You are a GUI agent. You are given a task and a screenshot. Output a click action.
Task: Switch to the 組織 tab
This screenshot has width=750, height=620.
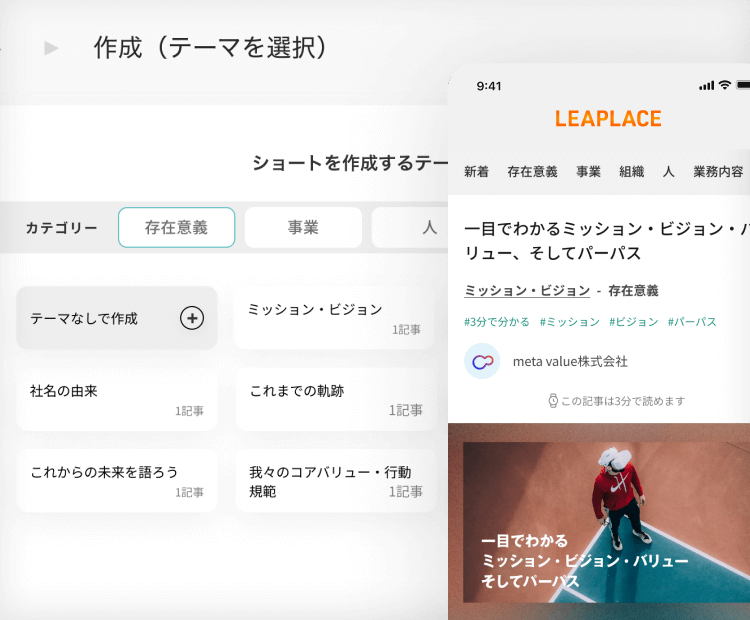pos(631,171)
